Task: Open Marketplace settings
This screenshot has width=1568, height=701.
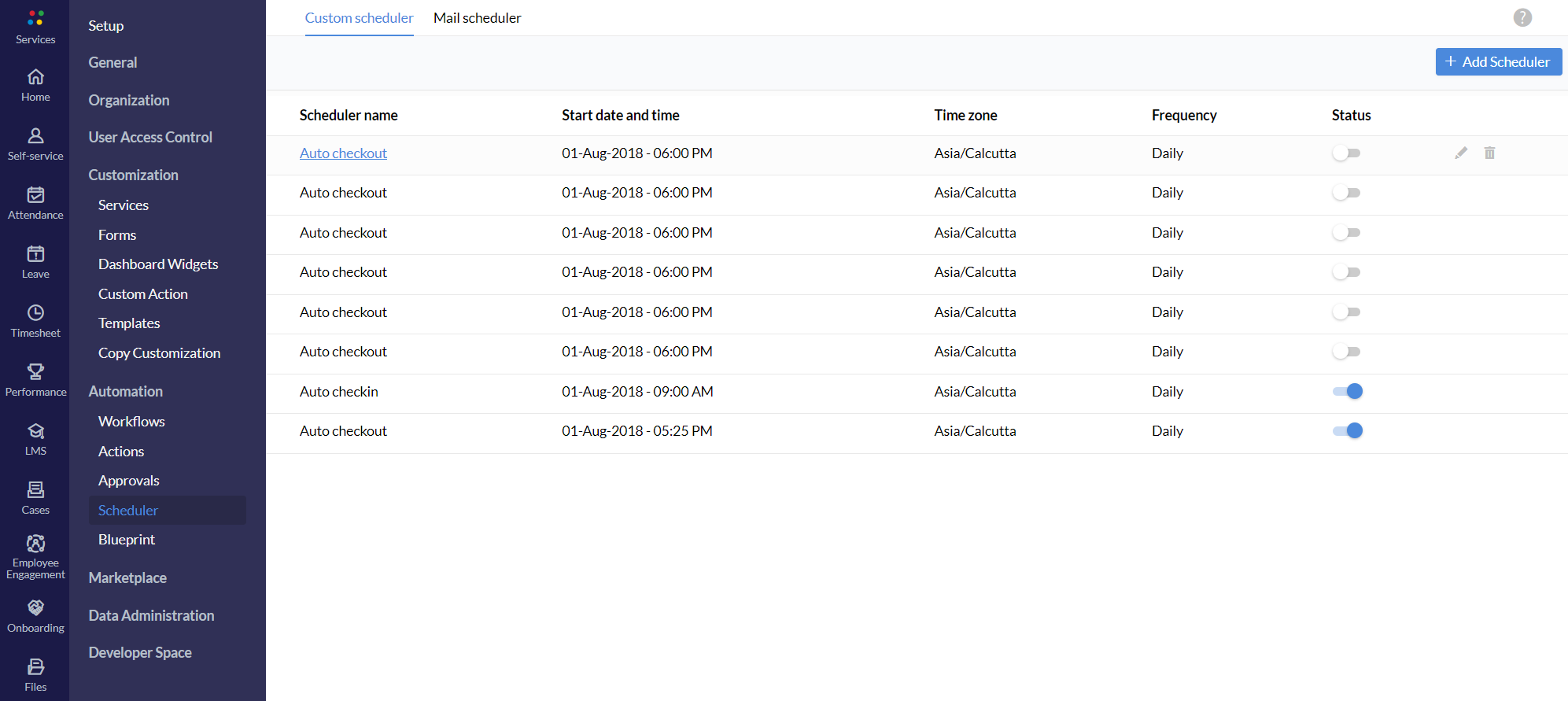Action: pos(127,578)
